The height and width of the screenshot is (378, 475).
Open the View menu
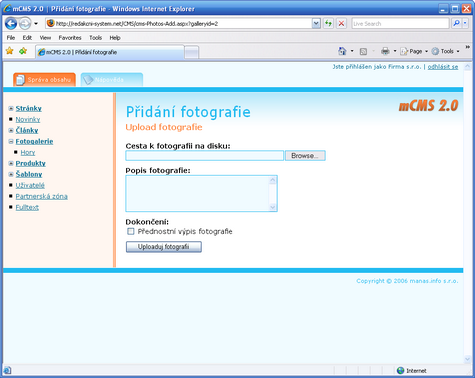tap(45, 38)
